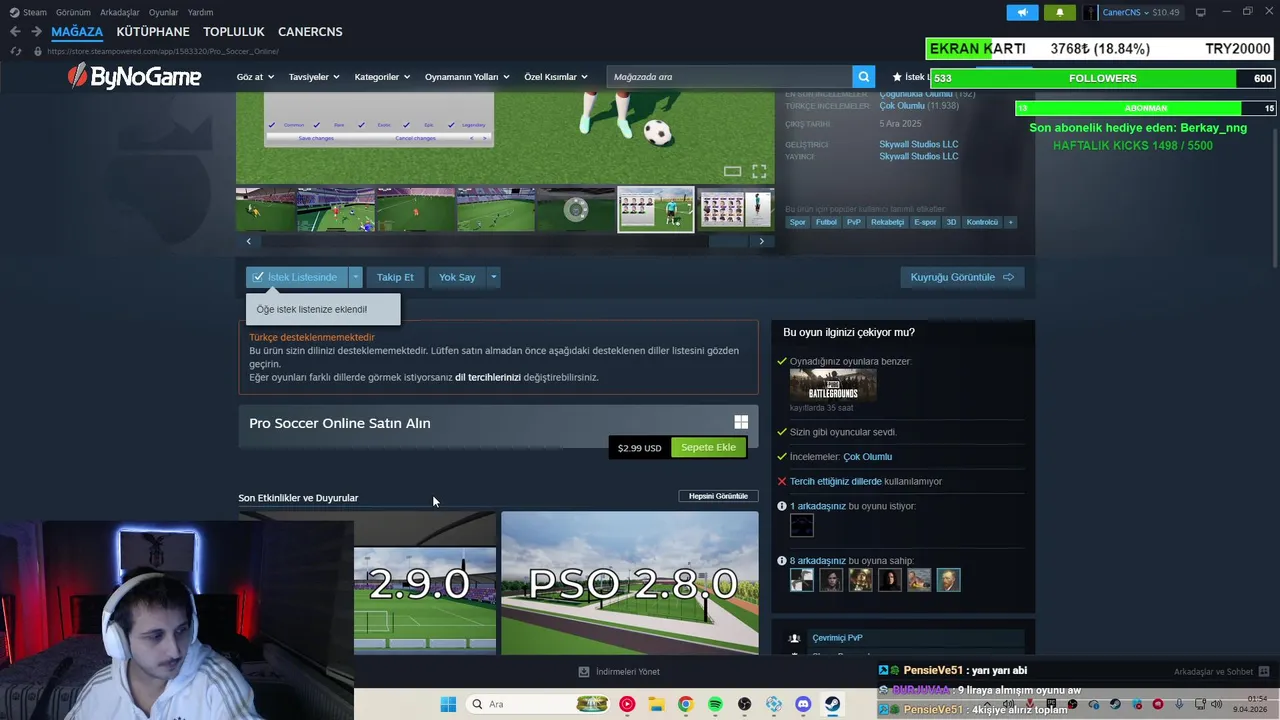The height and width of the screenshot is (720, 1280).
Task: Expand the Özel Kısımlar menu
Action: click(556, 77)
